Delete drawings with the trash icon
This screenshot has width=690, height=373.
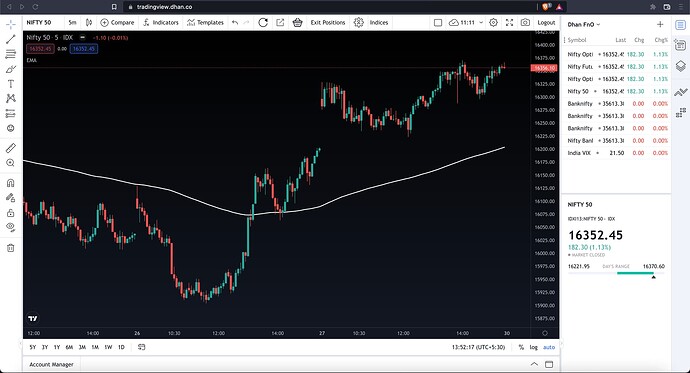(11, 248)
